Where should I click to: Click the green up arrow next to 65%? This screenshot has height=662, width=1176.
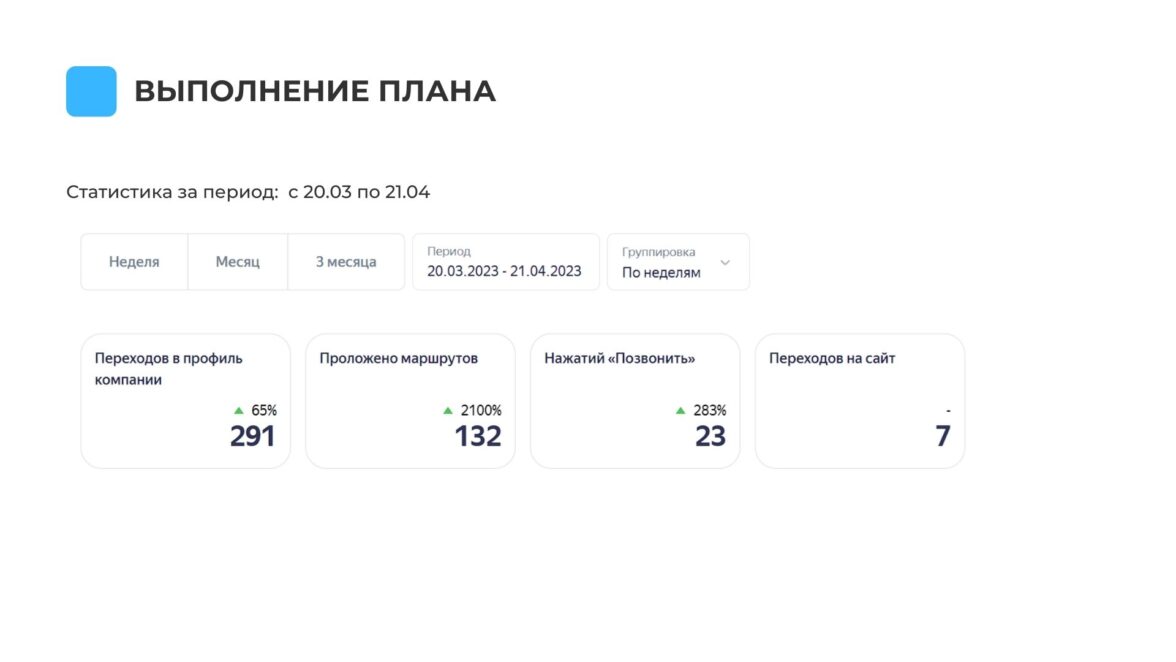[x=239, y=410]
